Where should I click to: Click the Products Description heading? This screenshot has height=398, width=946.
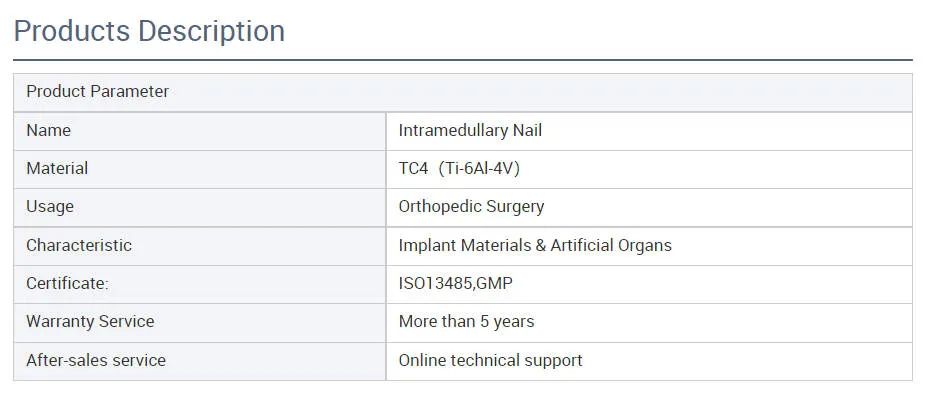[149, 31]
